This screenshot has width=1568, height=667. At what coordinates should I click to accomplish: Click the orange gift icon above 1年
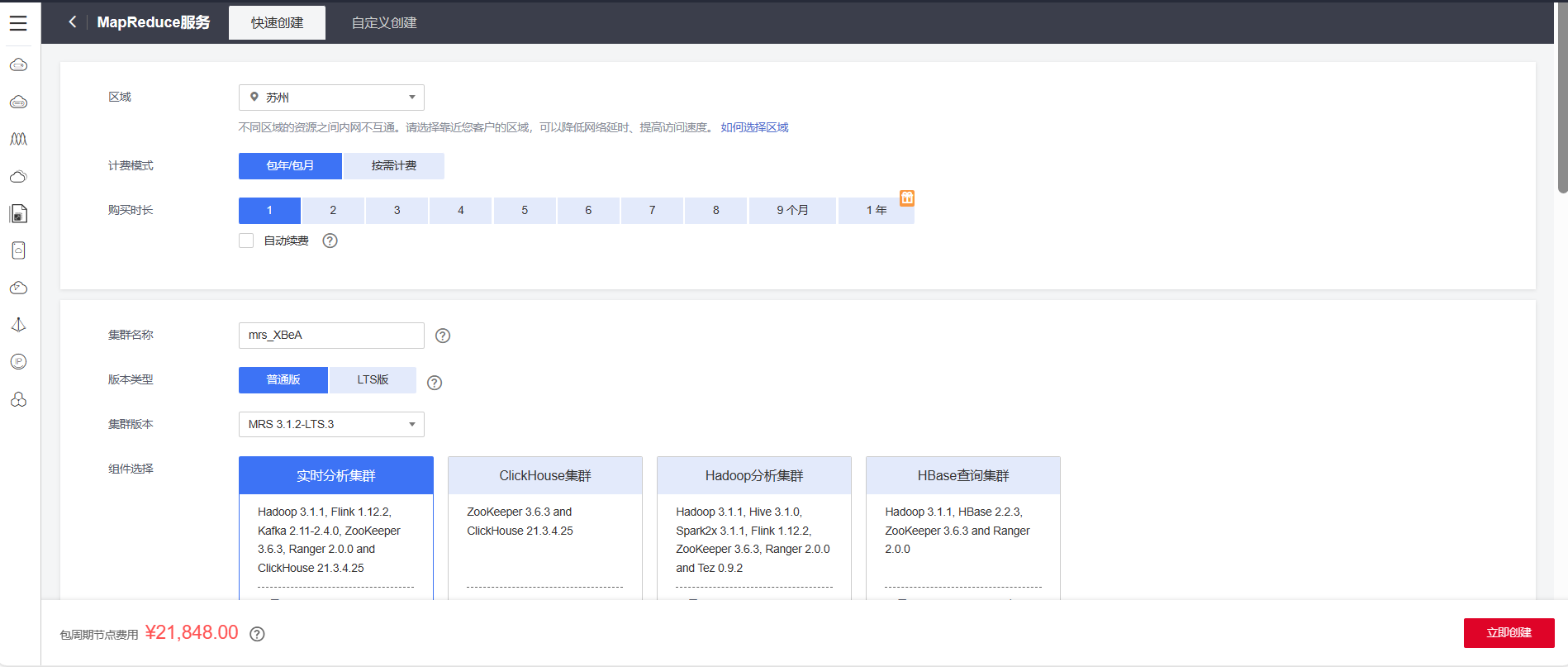907,198
